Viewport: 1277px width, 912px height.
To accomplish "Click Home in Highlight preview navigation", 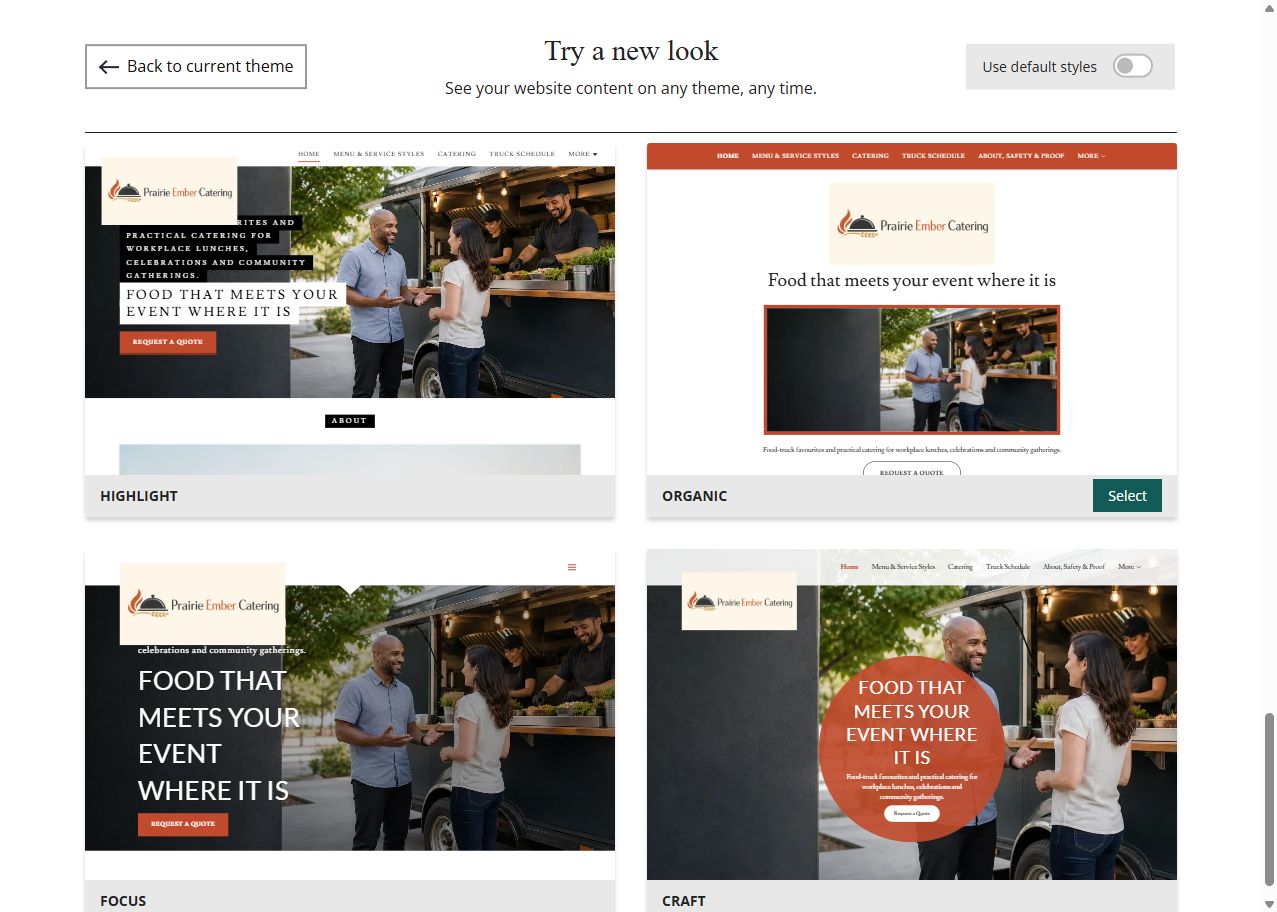I will coord(309,155).
